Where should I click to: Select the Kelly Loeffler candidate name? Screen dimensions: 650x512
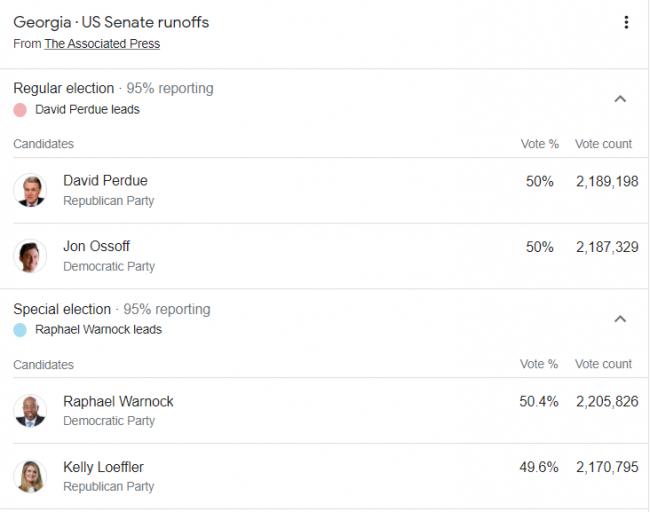click(104, 467)
